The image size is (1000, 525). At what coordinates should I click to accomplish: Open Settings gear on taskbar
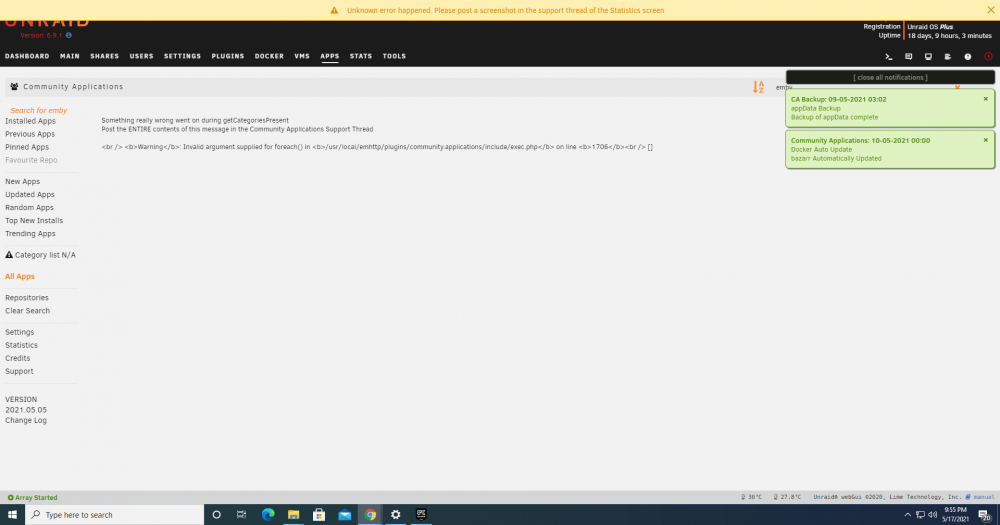tap(395, 515)
